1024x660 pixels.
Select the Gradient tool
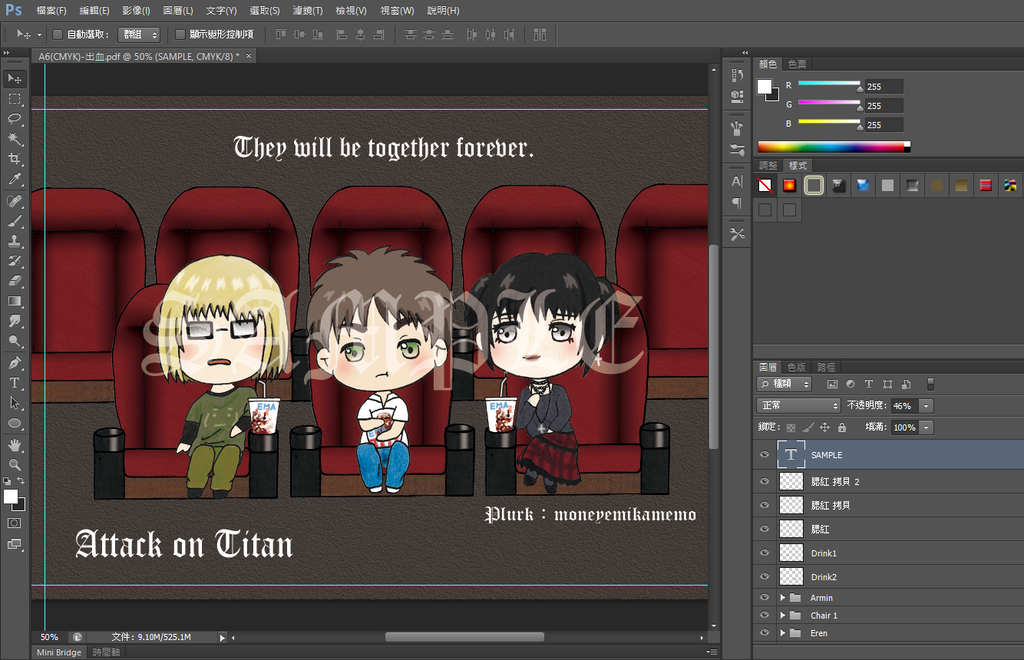[x=14, y=301]
